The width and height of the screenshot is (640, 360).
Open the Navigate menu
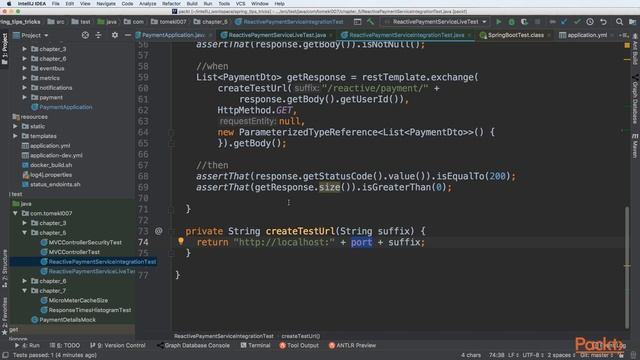(106, 4)
